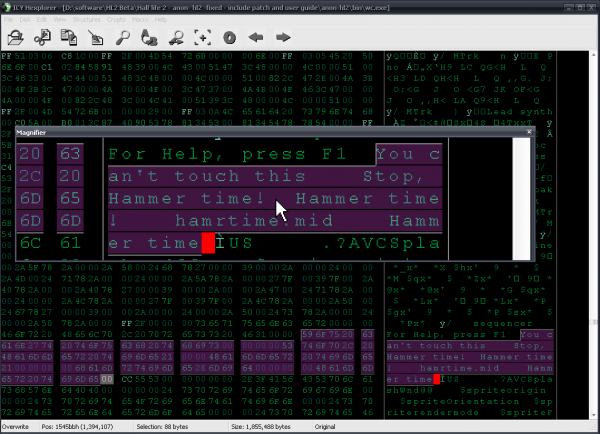Click the '61' hex byte in Magnifier
Screen dimensions: 600x434
click(70, 243)
